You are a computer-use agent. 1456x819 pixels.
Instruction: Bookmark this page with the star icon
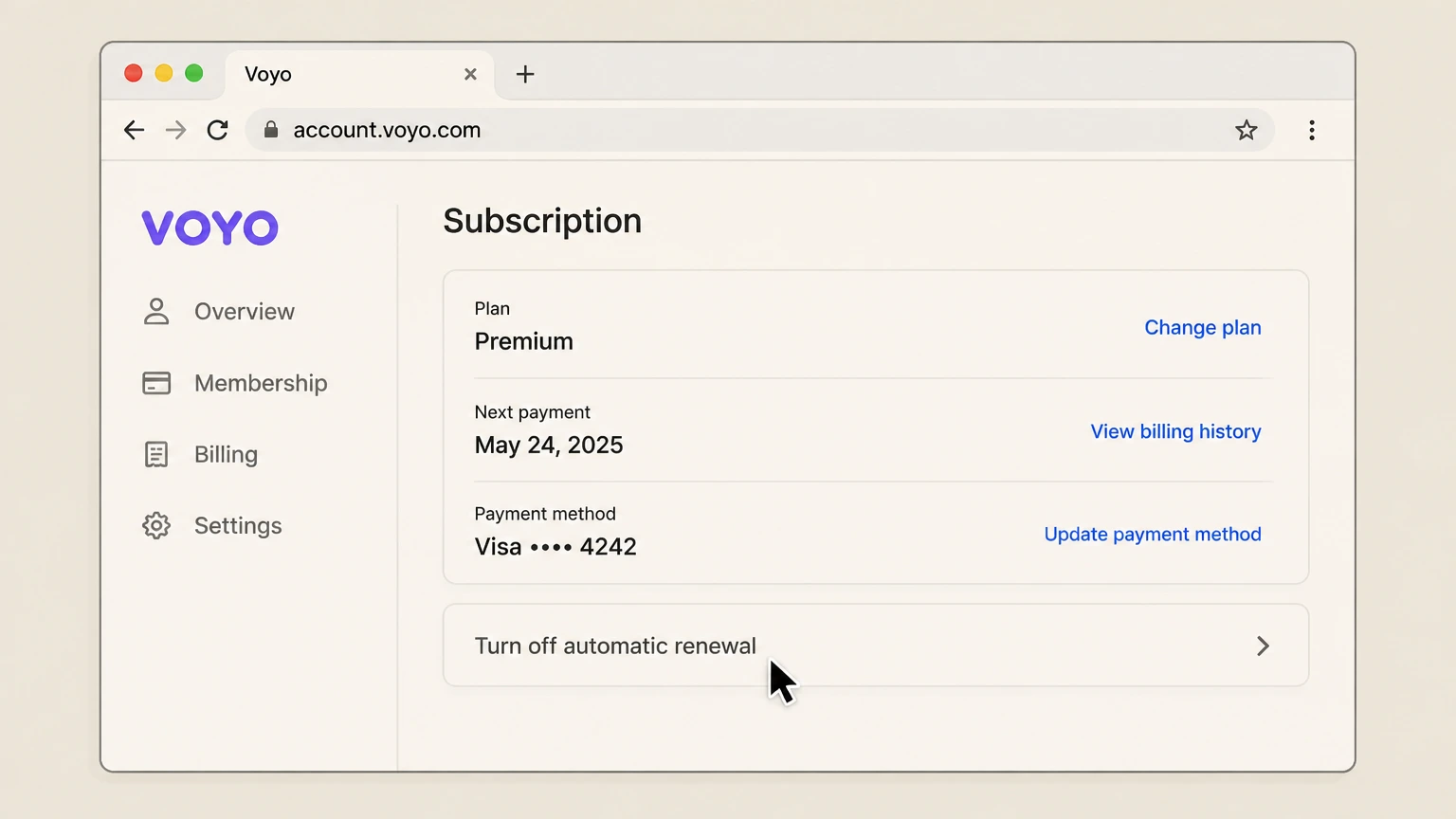(x=1247, y=130)
